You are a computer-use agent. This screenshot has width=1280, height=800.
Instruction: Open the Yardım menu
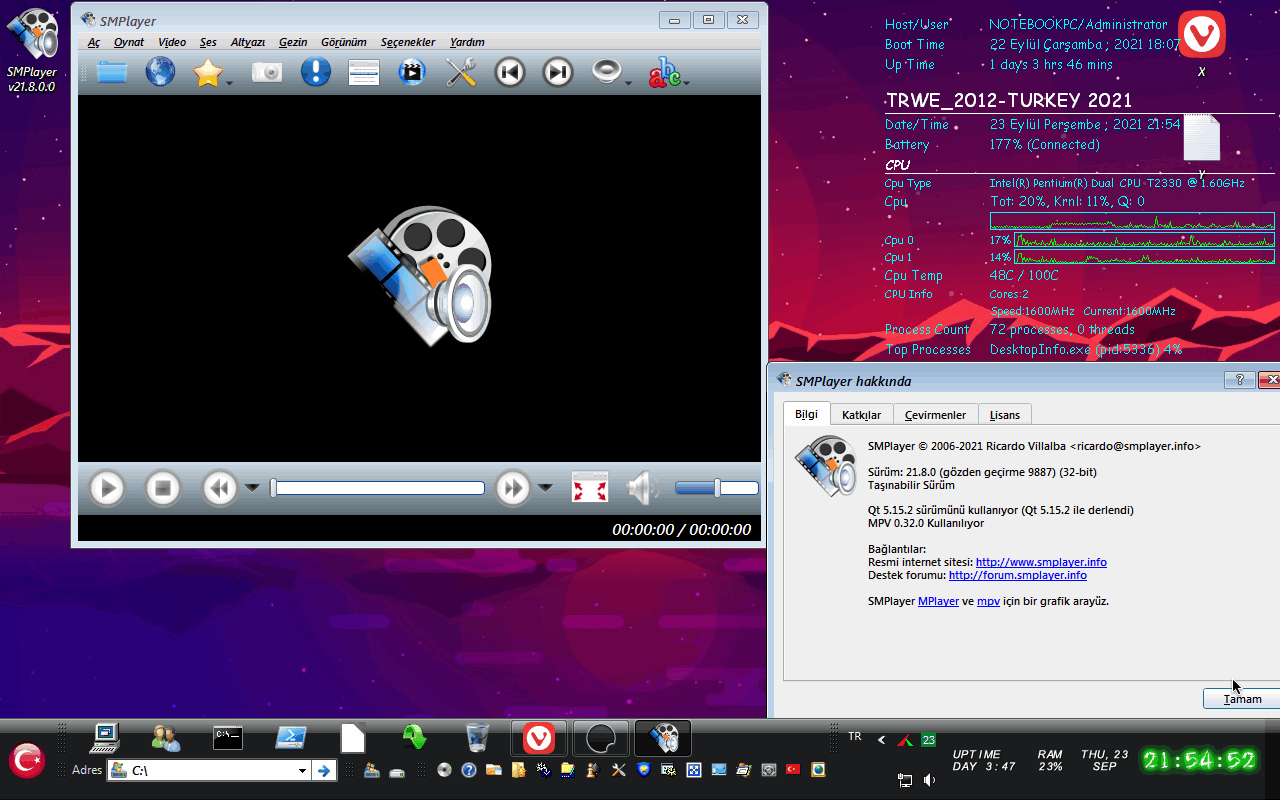pyautogui.click(x=468, y=42)
